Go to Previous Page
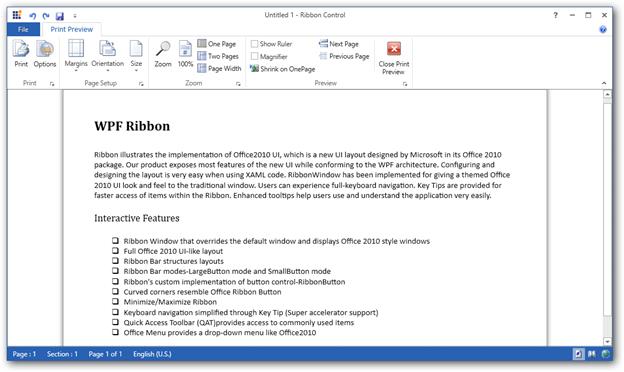Viewport: 624px width, 372px height. pos(344,56)
